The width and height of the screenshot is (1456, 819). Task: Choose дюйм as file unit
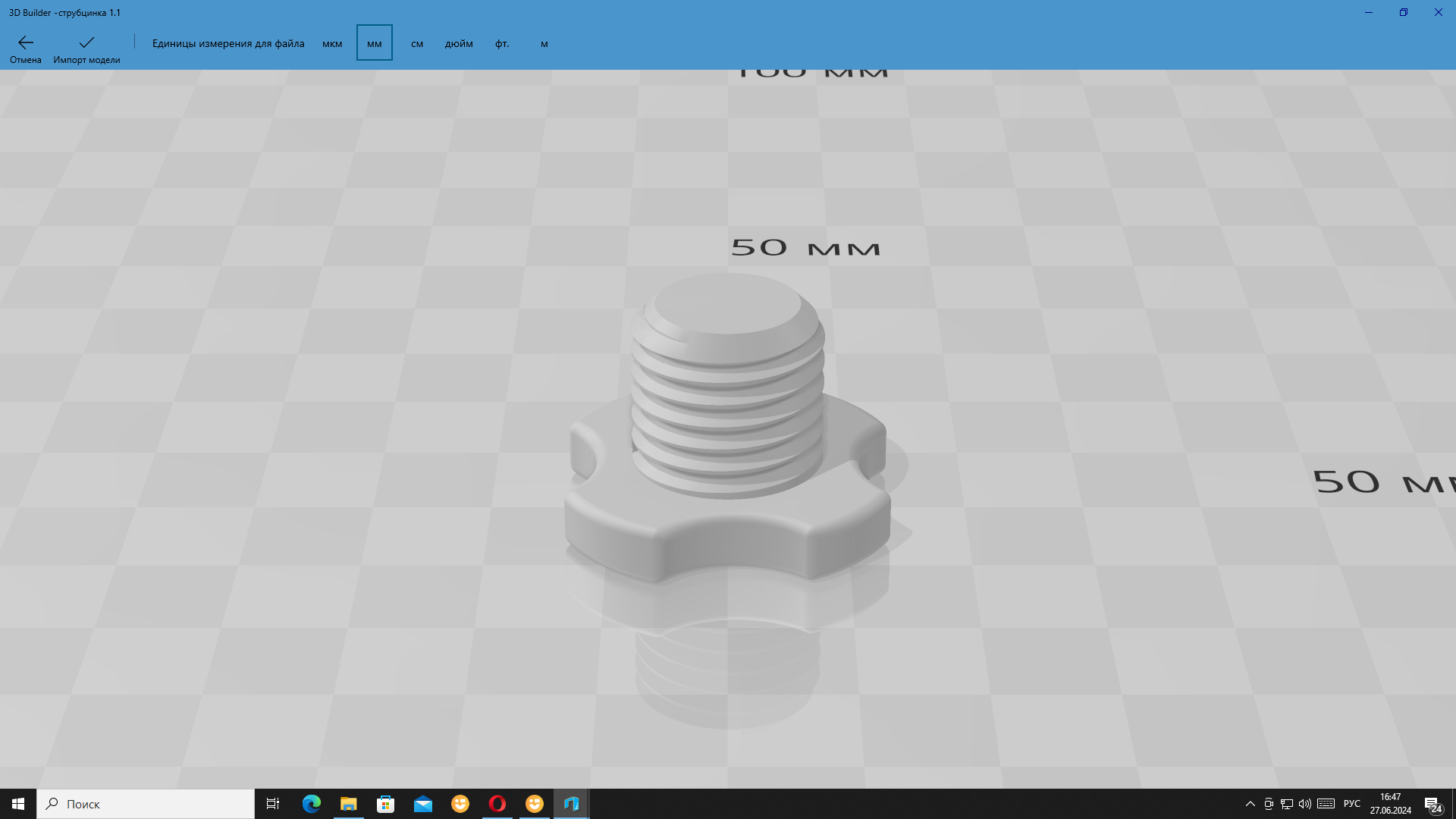pos(459,43)
